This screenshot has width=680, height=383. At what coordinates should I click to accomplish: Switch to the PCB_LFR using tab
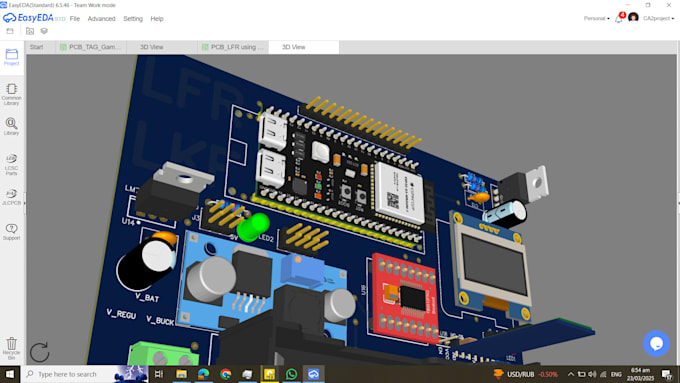pos(233,47)
